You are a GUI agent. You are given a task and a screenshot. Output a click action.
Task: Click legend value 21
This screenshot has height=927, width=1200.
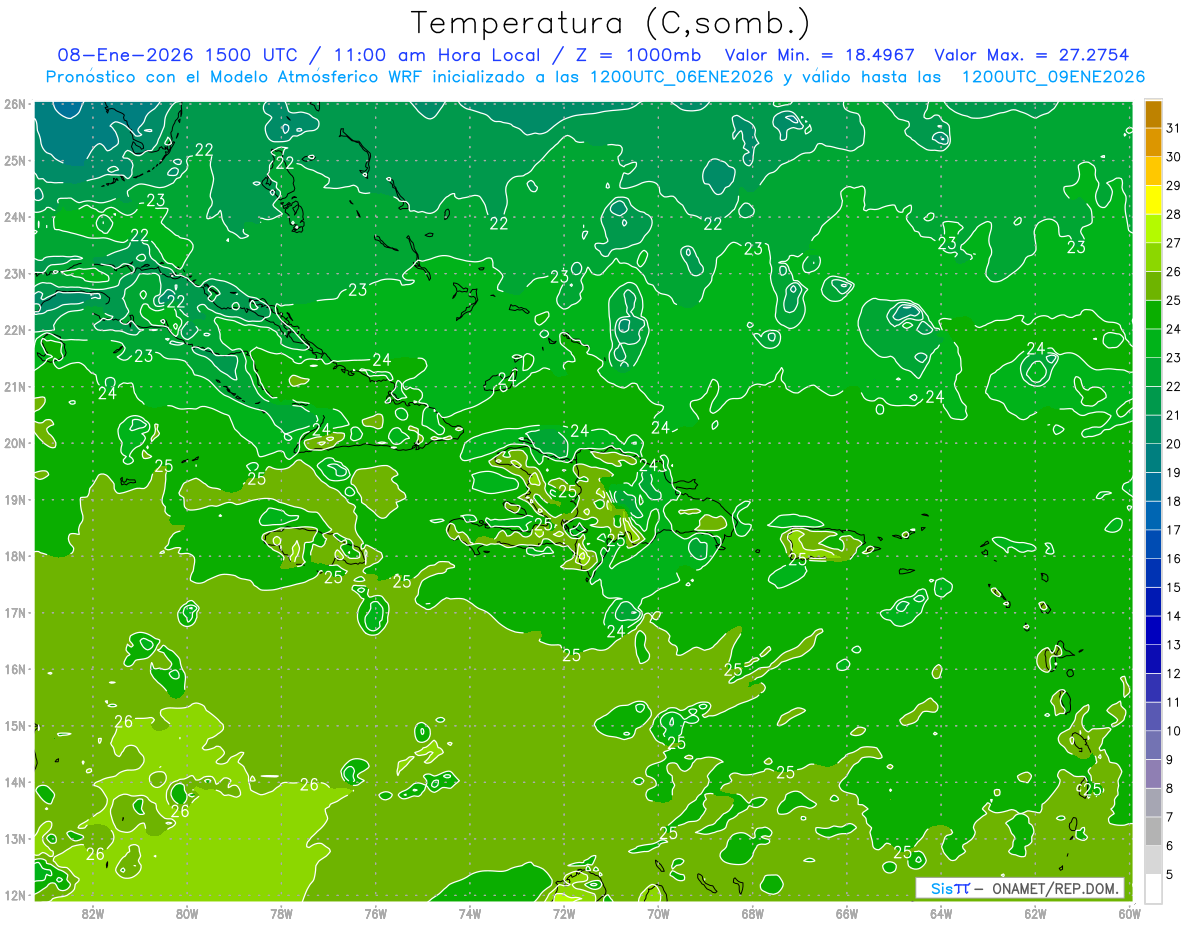tap(1173, 415)
